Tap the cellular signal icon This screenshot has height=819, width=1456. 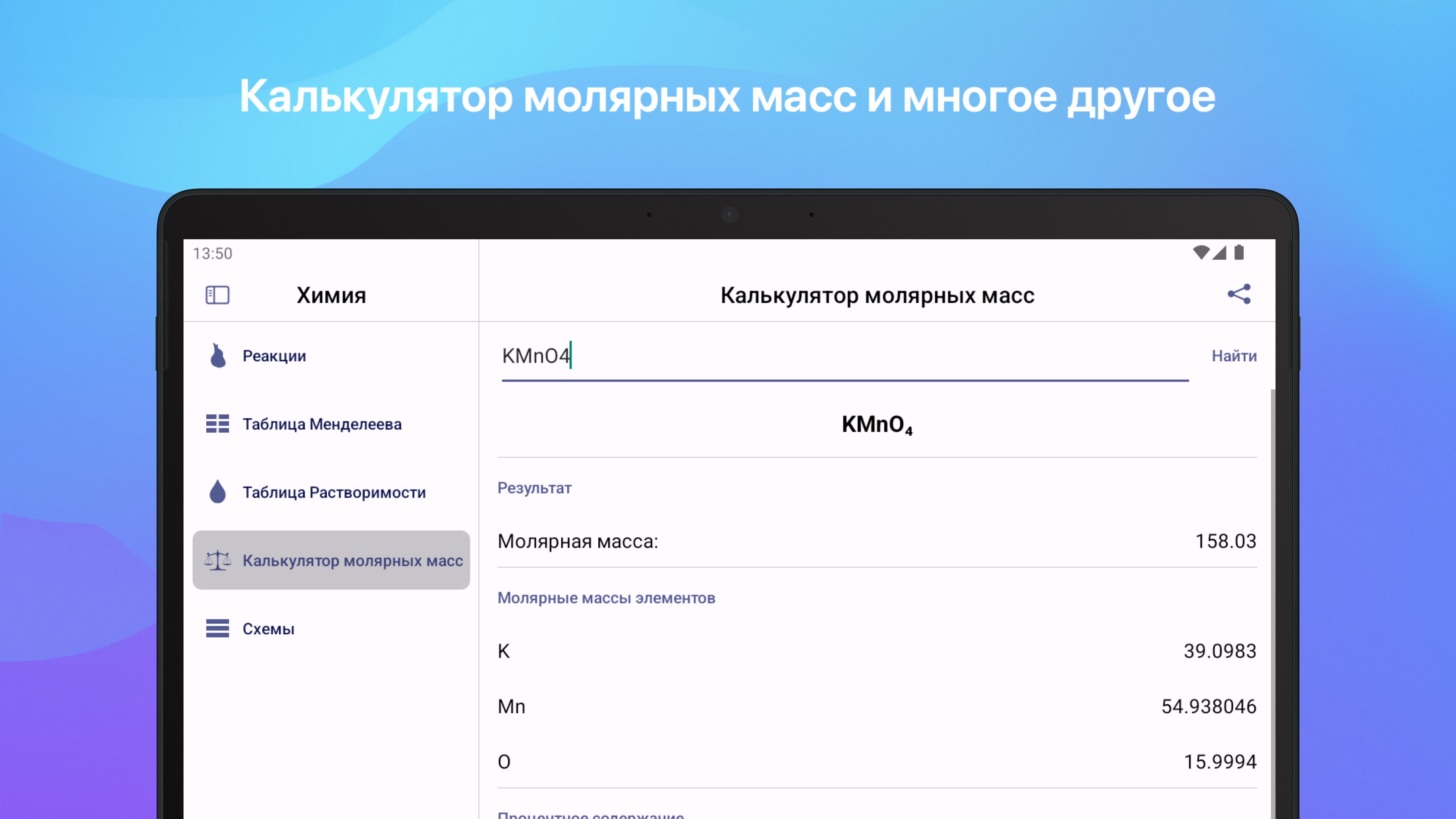(1219, 253)
